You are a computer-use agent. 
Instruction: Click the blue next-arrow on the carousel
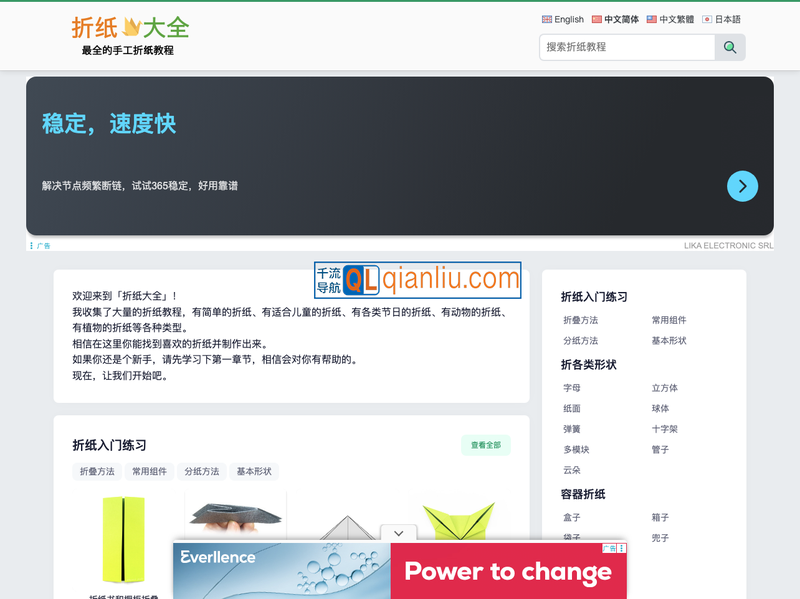tap(742, 186)
